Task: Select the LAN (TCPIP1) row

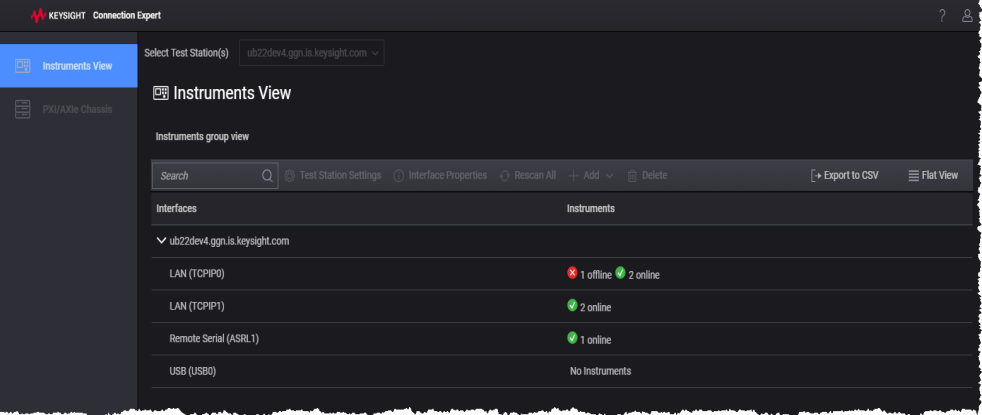Action: (x=561, y=307)
